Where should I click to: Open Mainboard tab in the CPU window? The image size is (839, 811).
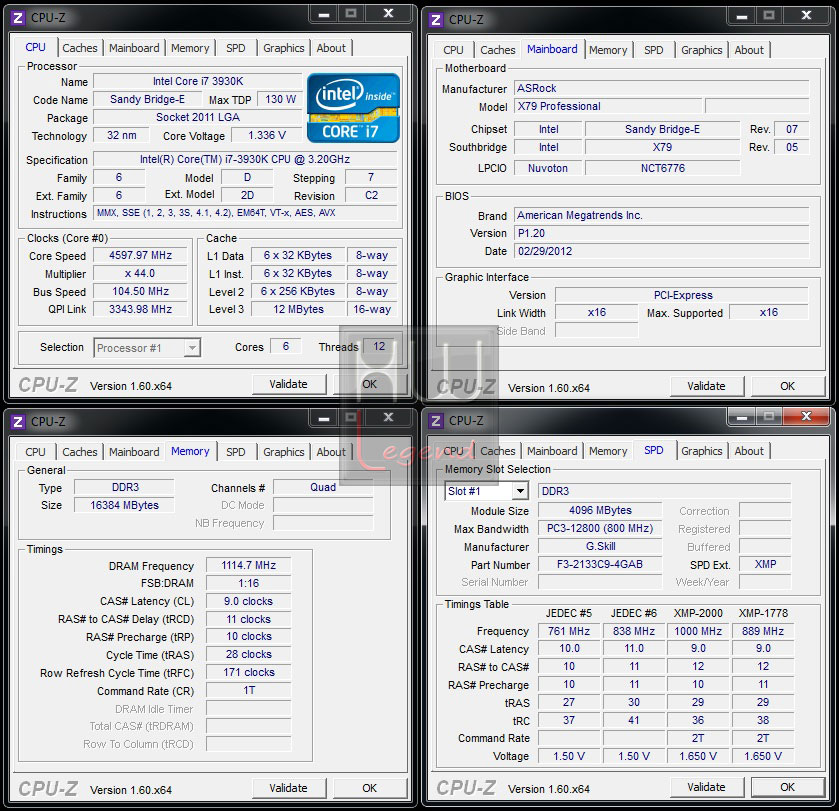click(x=134, y=48)
